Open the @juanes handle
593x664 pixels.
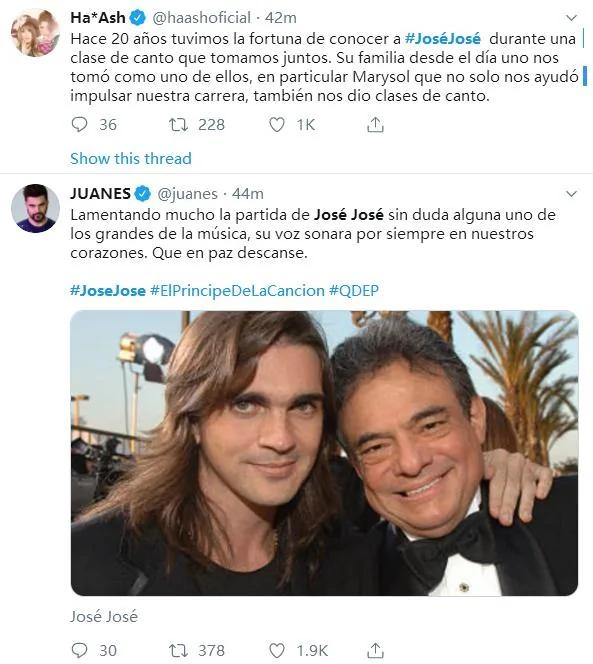point(187,194)
